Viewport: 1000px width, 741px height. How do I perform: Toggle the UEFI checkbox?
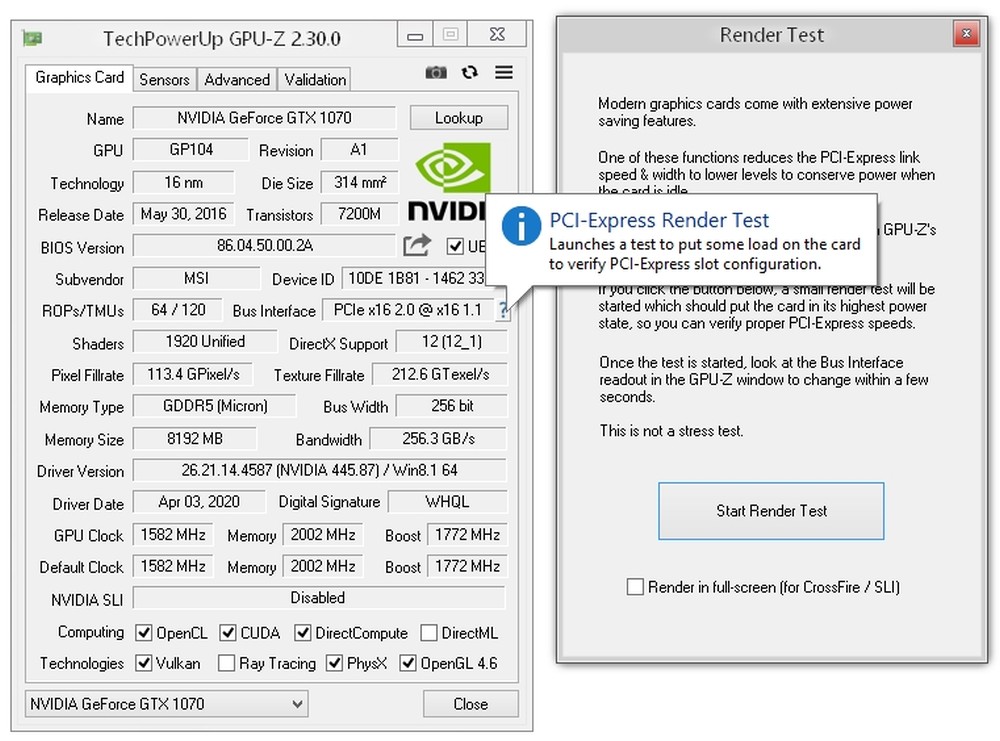click(x=456, y=246)
